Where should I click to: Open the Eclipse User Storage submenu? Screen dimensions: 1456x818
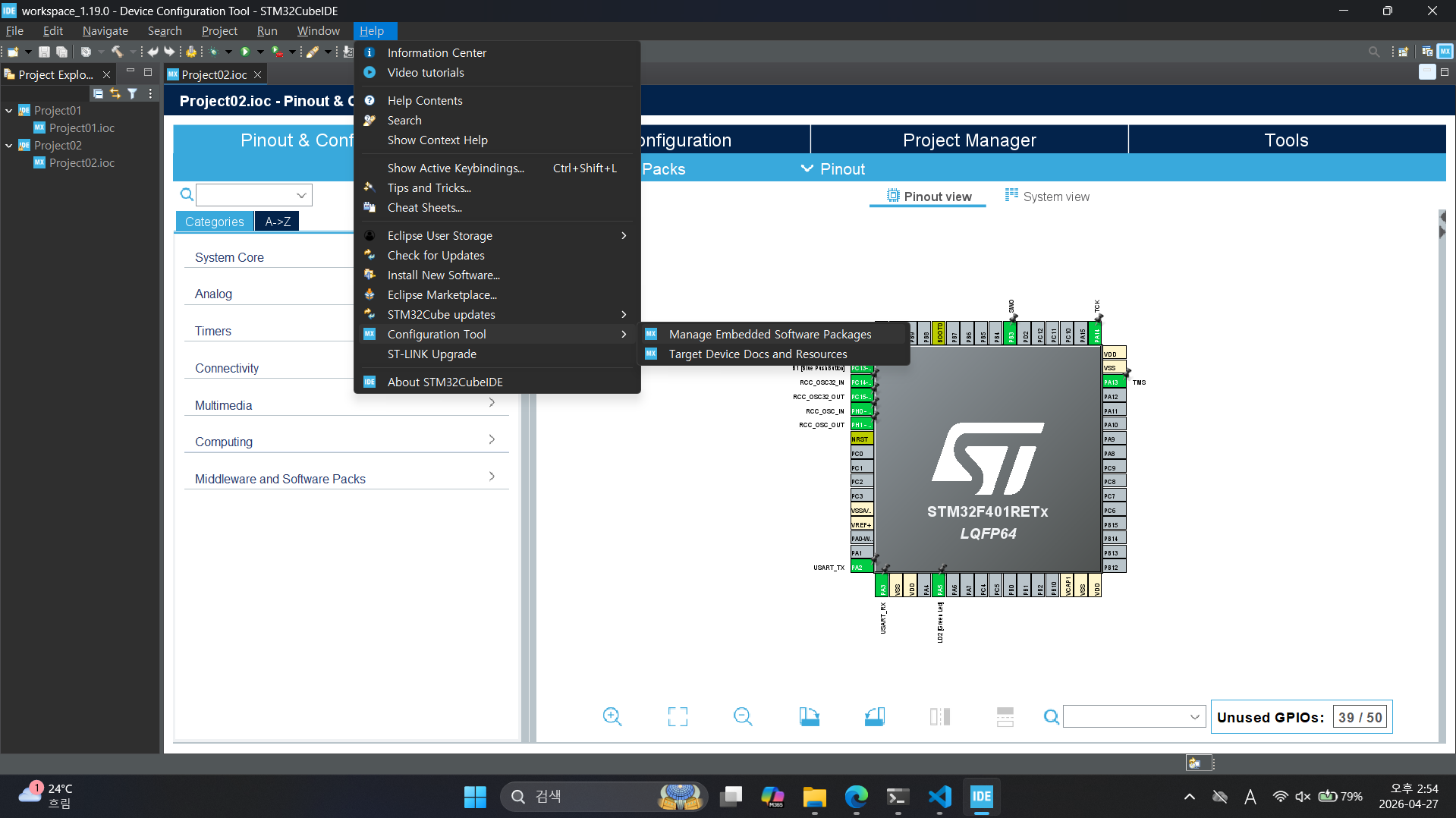(497, 235)
